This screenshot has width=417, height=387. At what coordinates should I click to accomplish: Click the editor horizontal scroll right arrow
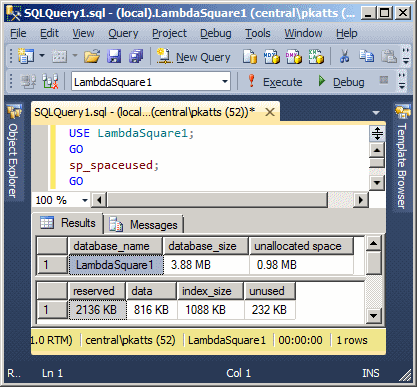tap(360, 200)
